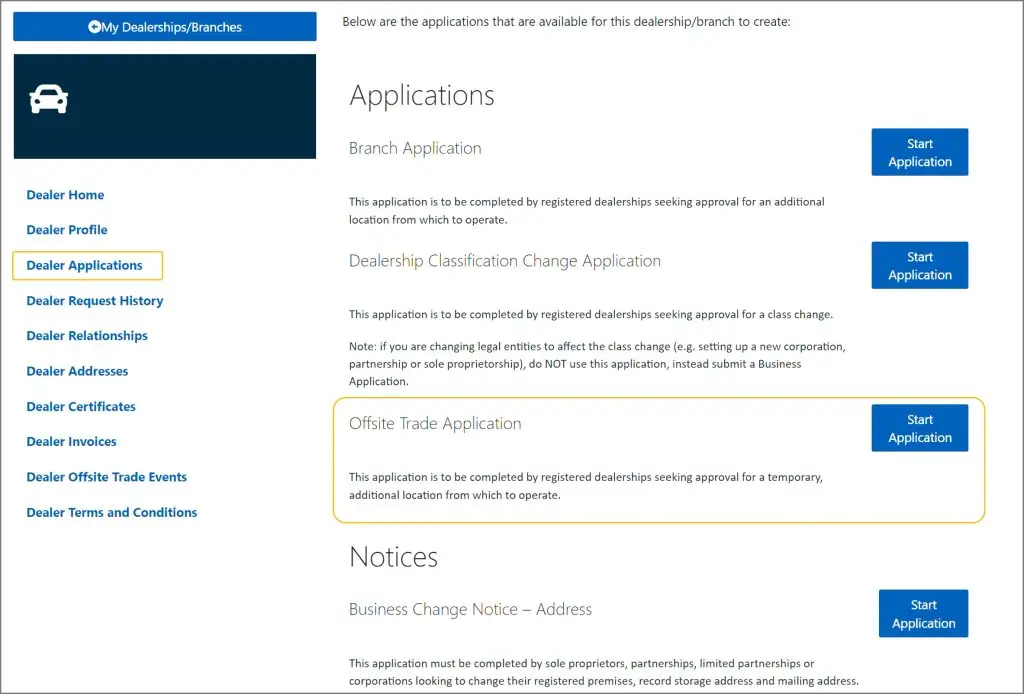
Task: Start Business Change Notice – Address application
Action: (923, 613)
